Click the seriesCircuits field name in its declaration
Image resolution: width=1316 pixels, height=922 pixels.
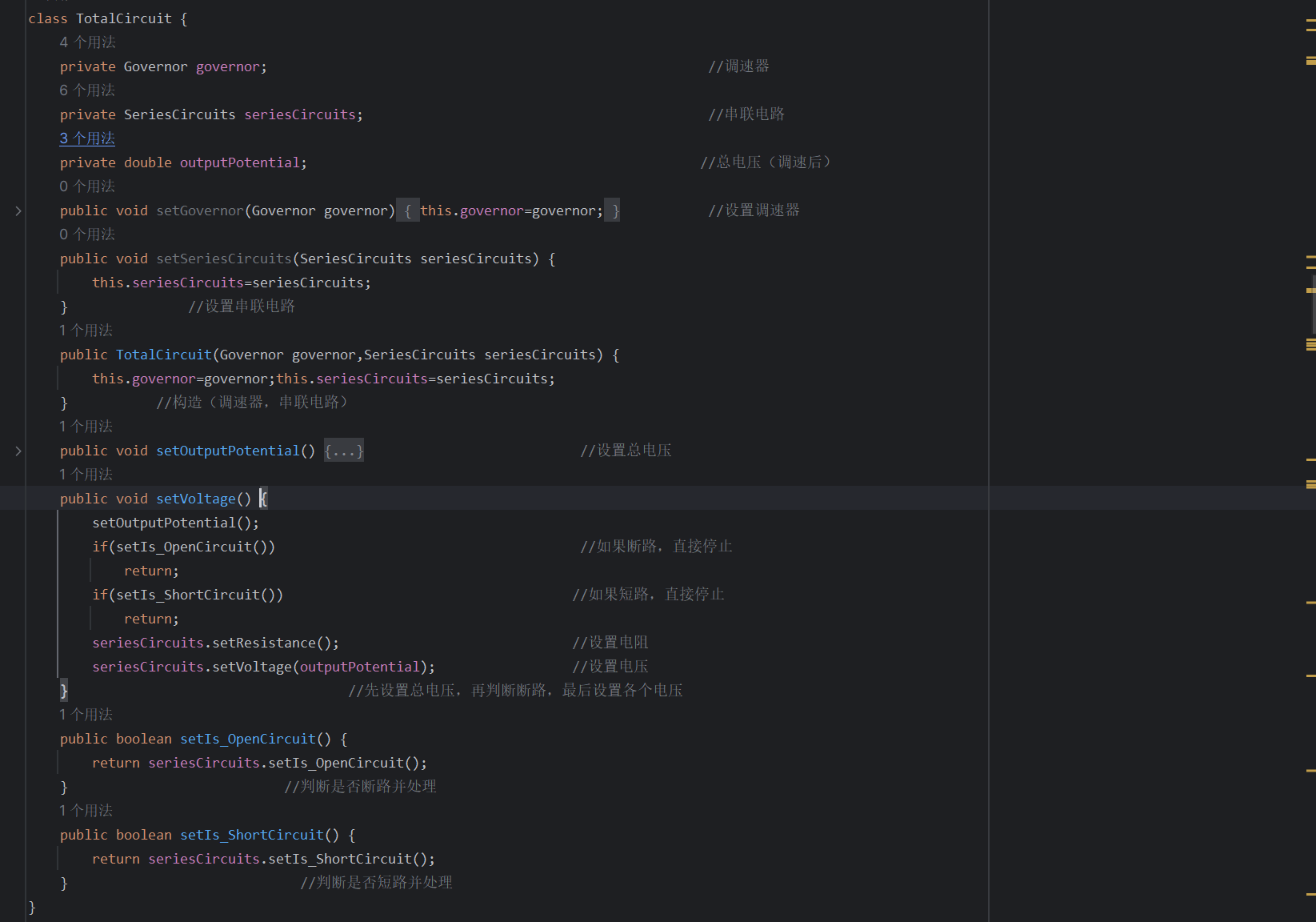tap(300, 114)
